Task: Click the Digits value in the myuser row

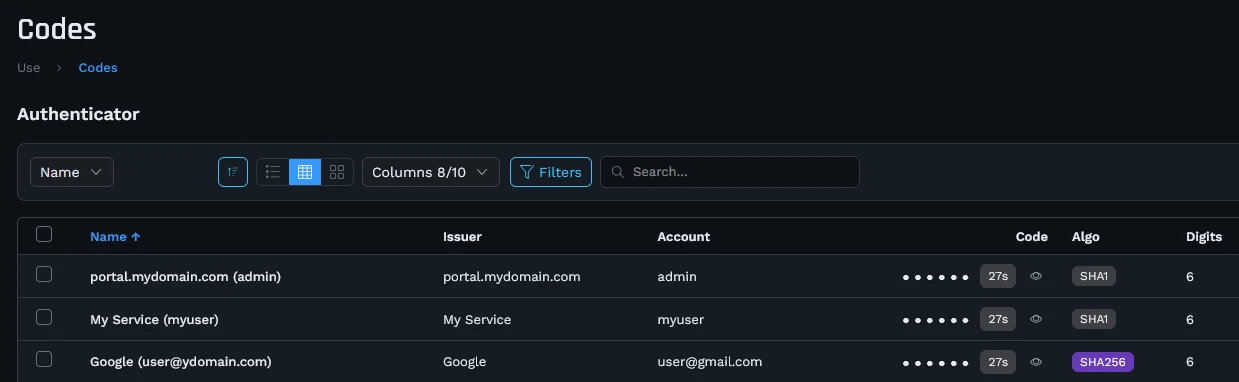Action: point(1190,319)
